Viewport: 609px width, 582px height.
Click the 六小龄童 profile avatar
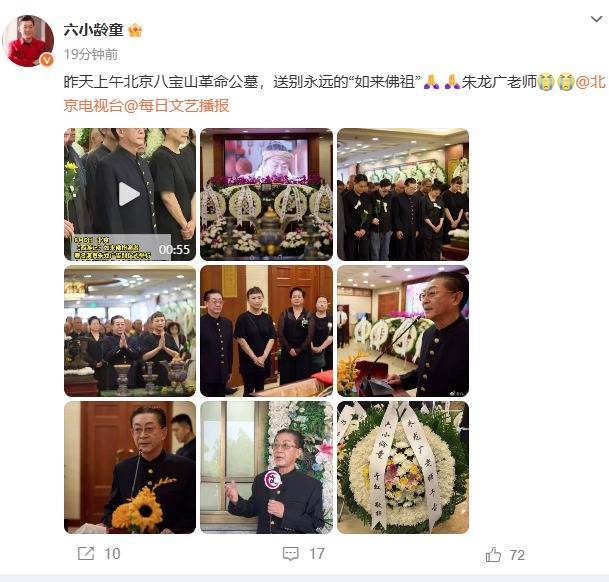28,41
